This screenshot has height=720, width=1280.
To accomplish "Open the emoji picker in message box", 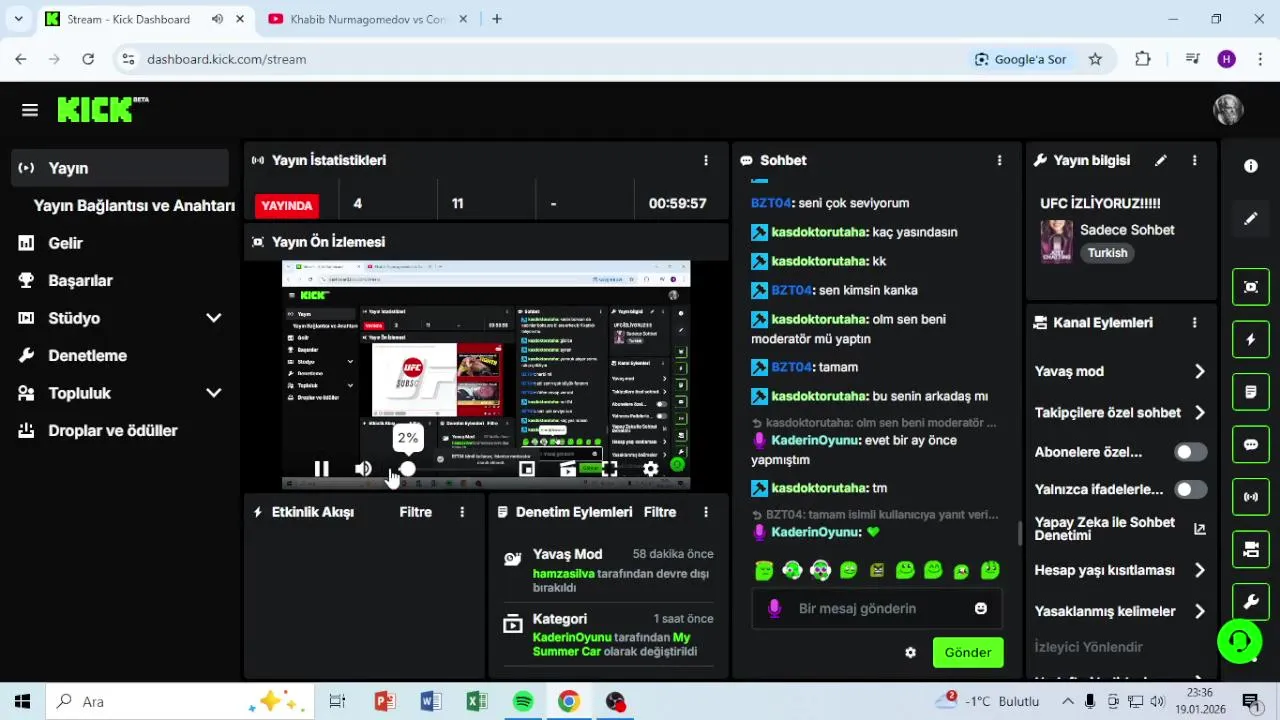I will pos(981,608).
